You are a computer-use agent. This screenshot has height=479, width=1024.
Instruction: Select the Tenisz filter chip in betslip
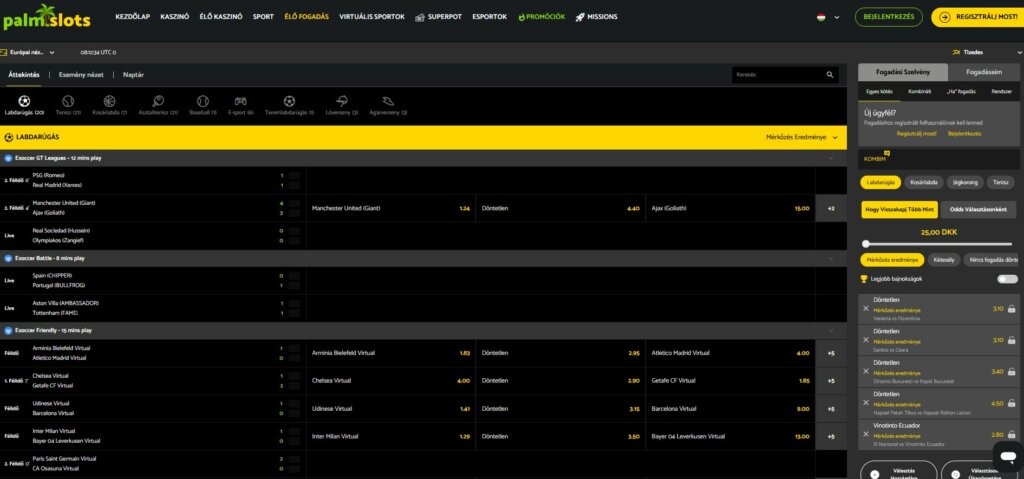(x=1000, y=183)
